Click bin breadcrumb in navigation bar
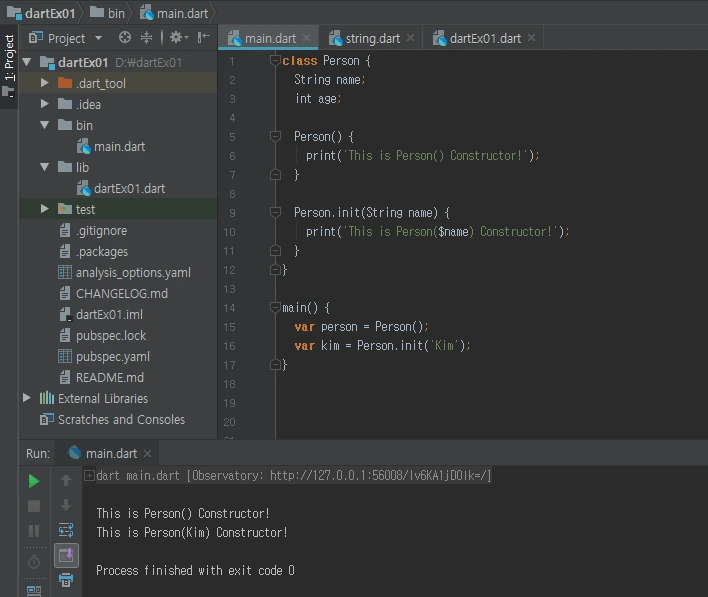The height and width of the screenshot is (597, 708). 107,14
